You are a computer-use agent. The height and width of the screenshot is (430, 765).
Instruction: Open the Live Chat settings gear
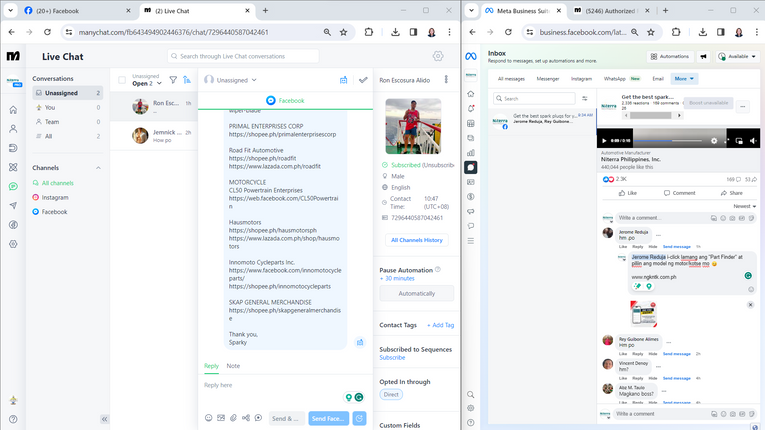coord(438,56)
